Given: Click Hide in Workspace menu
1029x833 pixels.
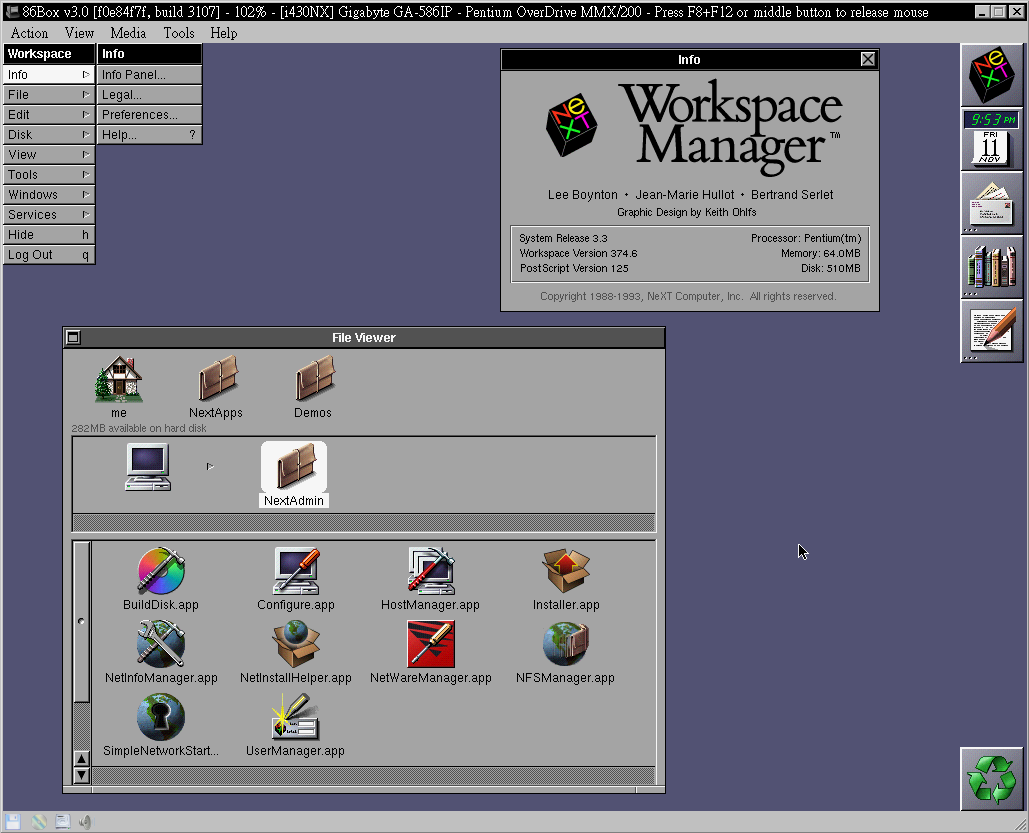Looking at the screenshot, I should coord(49,235).
